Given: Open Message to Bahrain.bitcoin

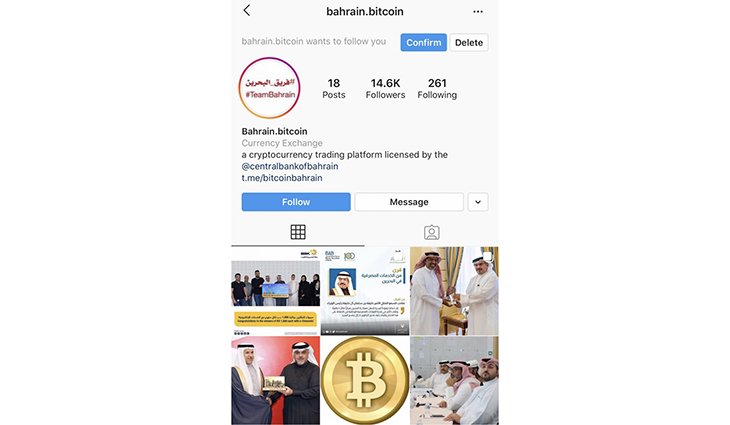Looking at the screenshot, I should (x=409, y=202).
